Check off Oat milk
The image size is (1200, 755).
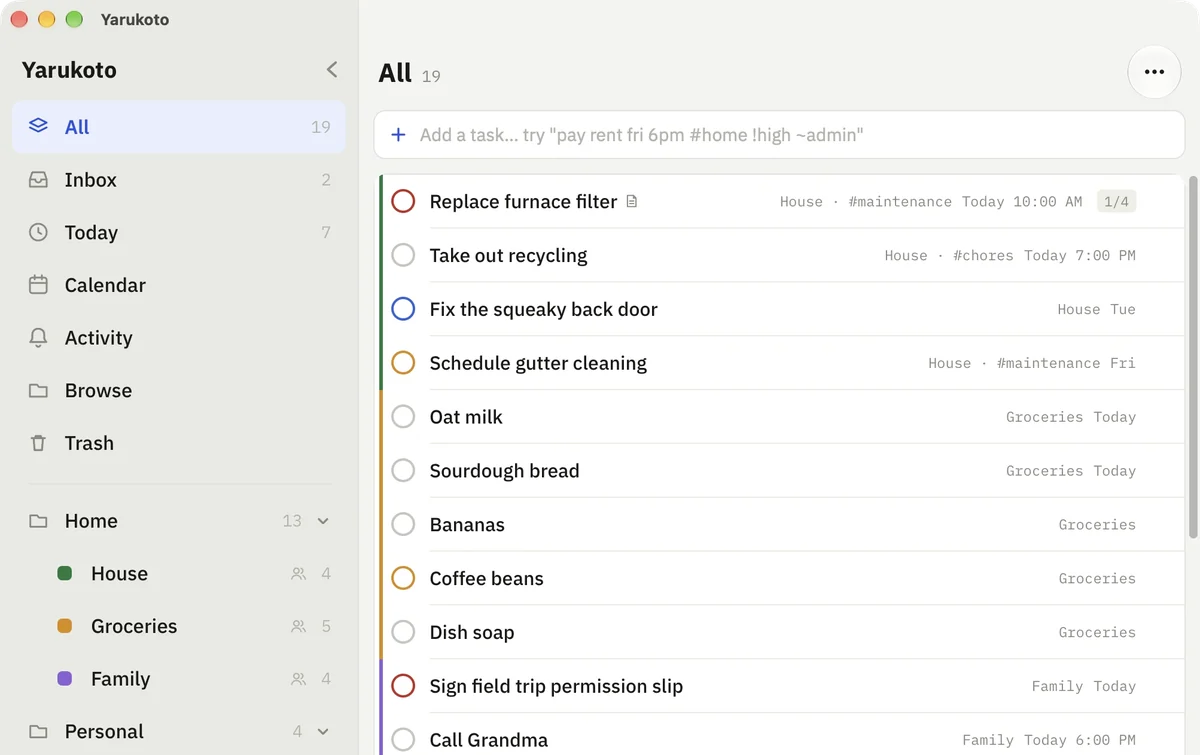click(403, 416)
